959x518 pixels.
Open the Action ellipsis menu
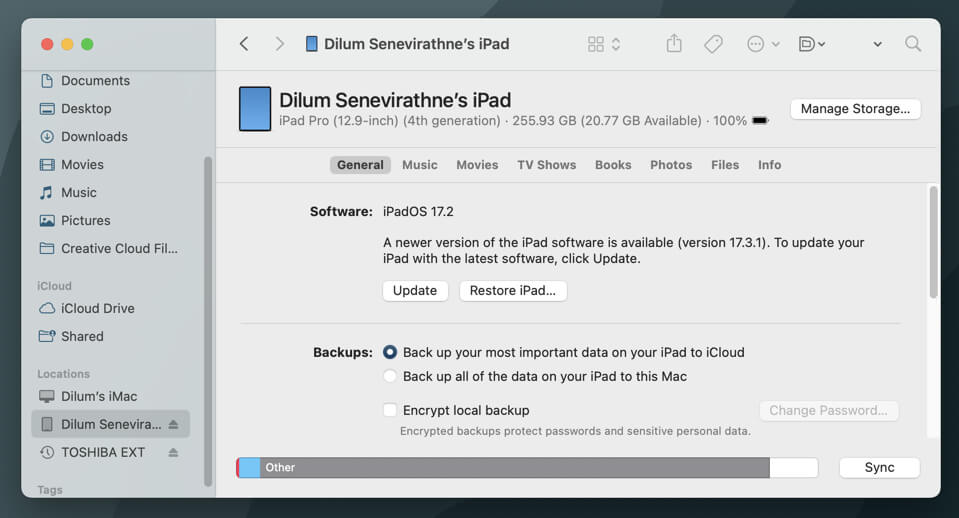pos(763,44)
